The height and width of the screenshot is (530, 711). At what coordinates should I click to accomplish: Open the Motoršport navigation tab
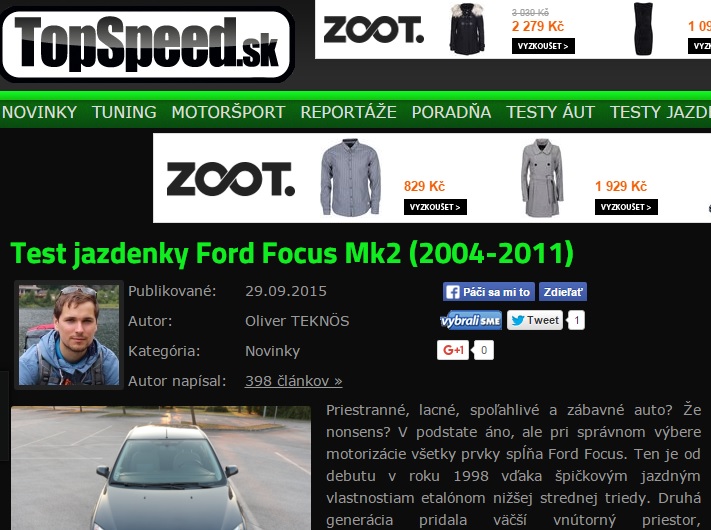pyautogui.click(x=229, y=112)
